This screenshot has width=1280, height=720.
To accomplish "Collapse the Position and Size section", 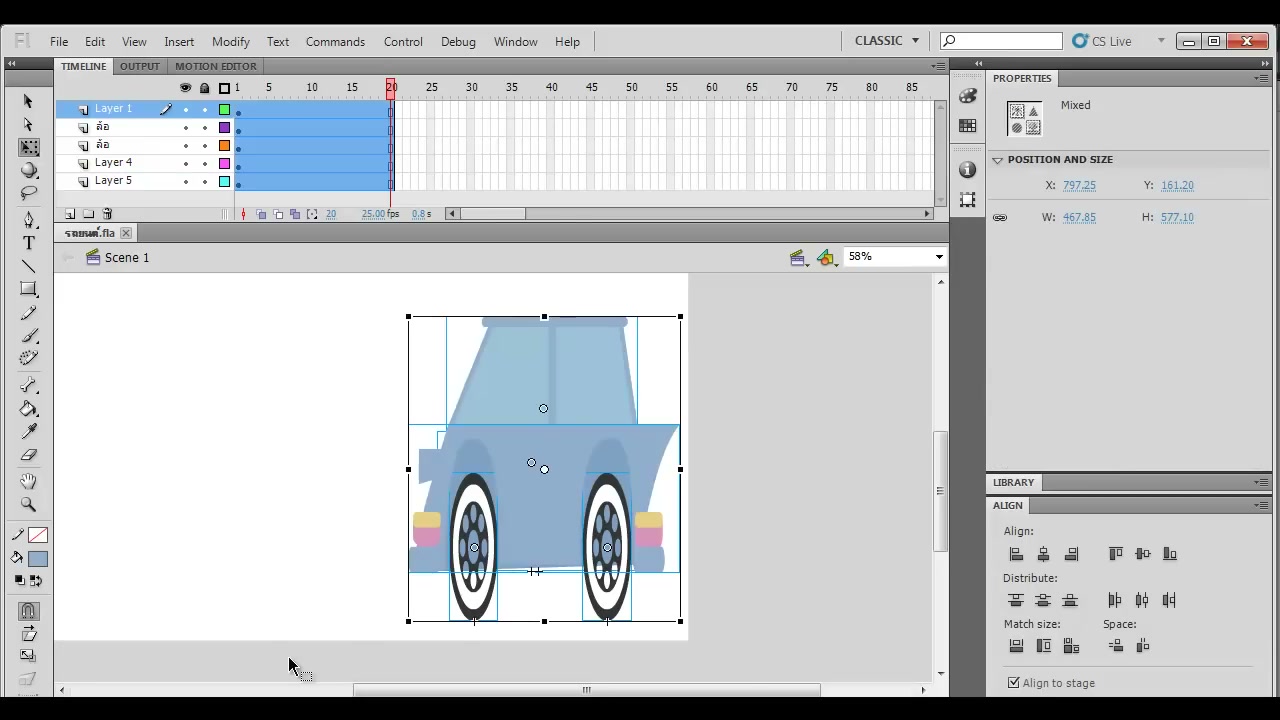I will (997, 160).
